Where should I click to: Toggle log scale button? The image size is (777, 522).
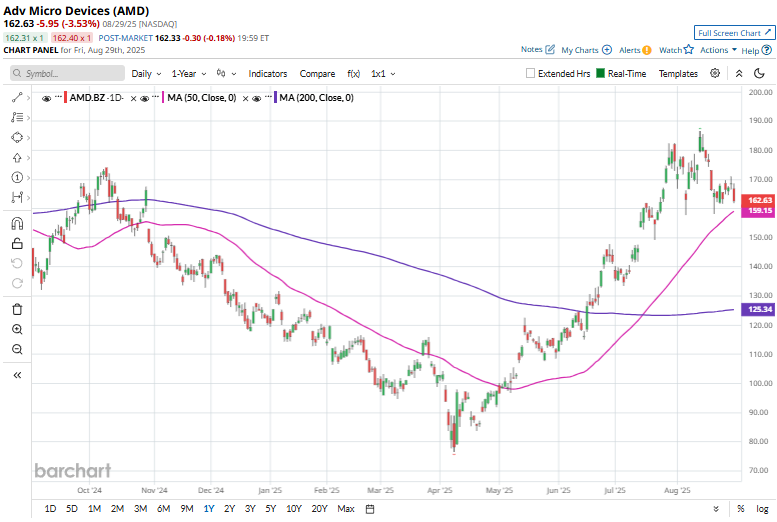pyautogui.click(x=762, y=509)
